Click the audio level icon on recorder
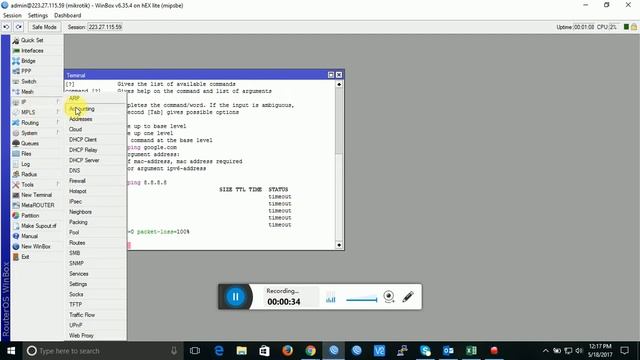This screenshot has width=640, height=360. 331,298
